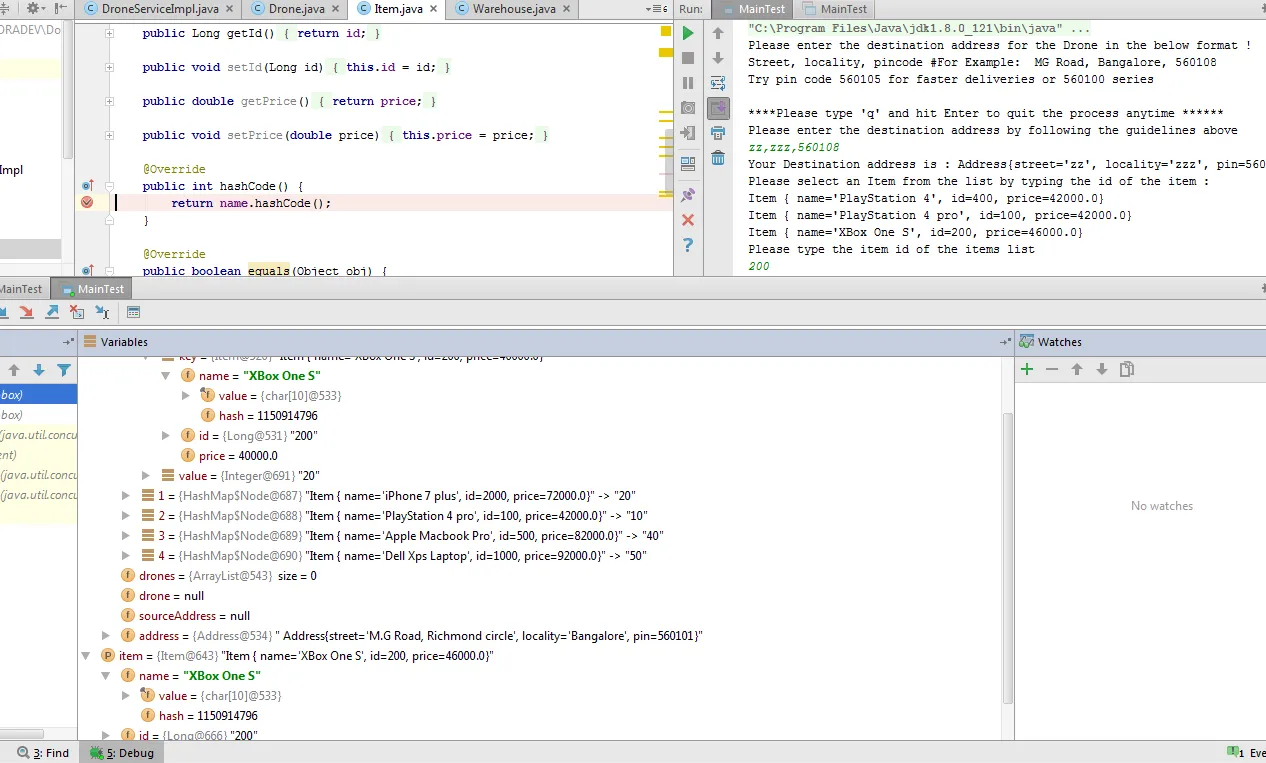
Task: Select the active MainTest debug session tab
Action: tap(92, 289)
